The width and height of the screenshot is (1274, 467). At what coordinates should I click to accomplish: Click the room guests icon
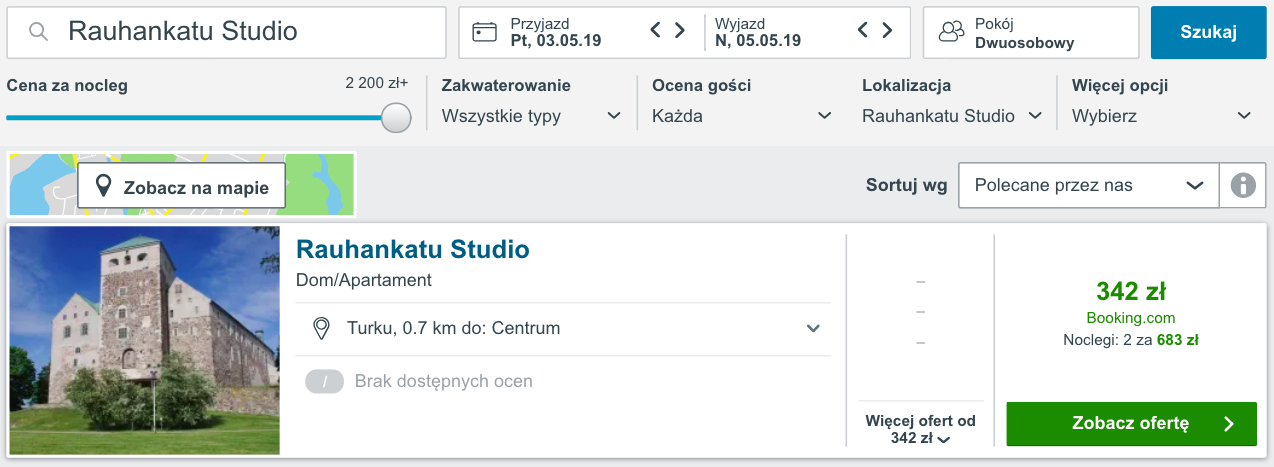[951, 32]
